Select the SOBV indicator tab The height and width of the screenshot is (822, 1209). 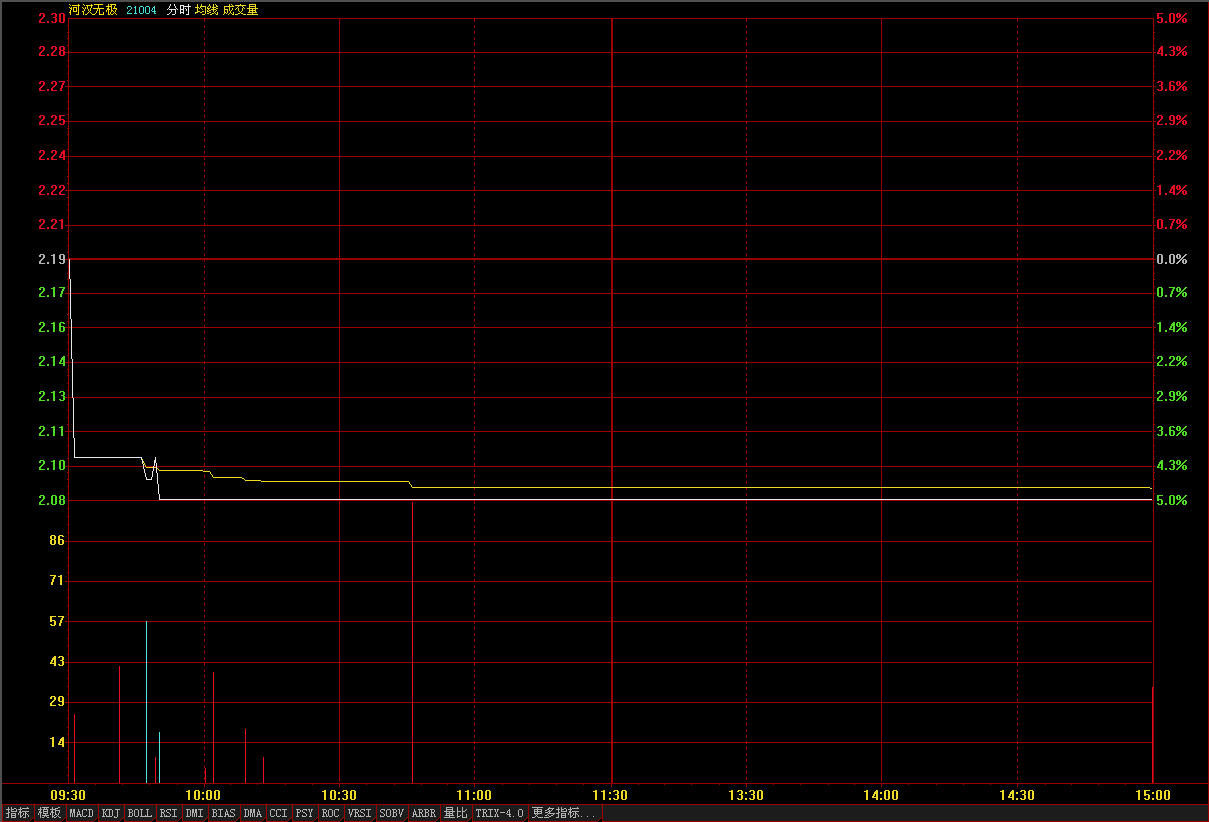(391, 813)
